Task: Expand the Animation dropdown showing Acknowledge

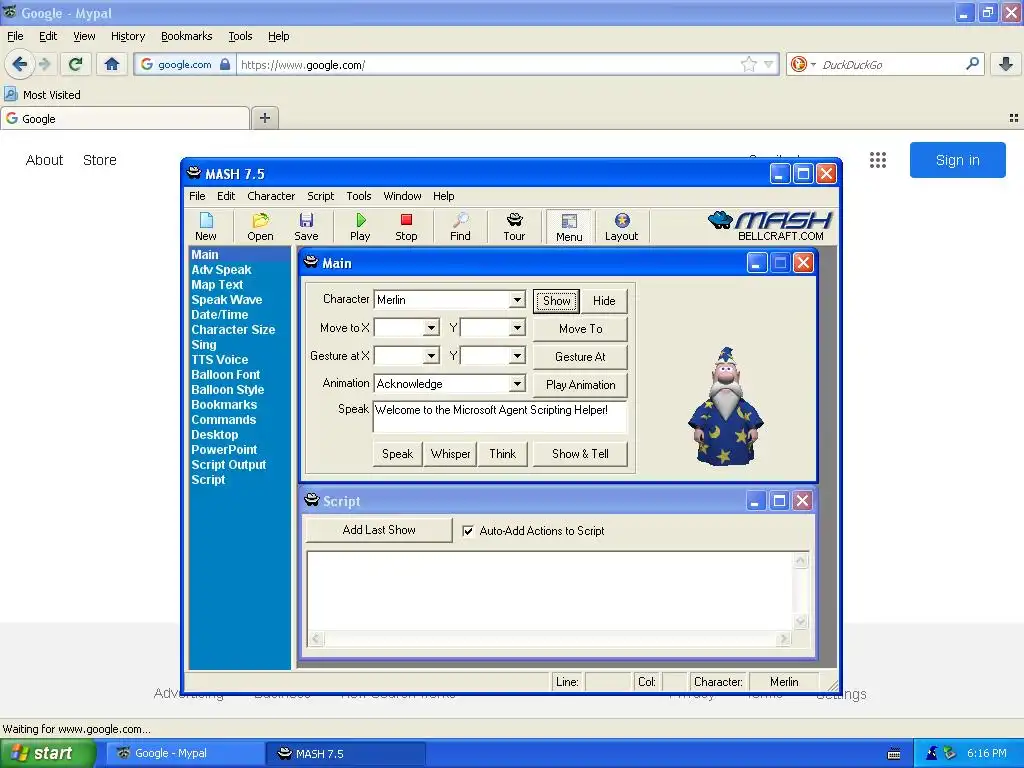Action: coord(517,383)
